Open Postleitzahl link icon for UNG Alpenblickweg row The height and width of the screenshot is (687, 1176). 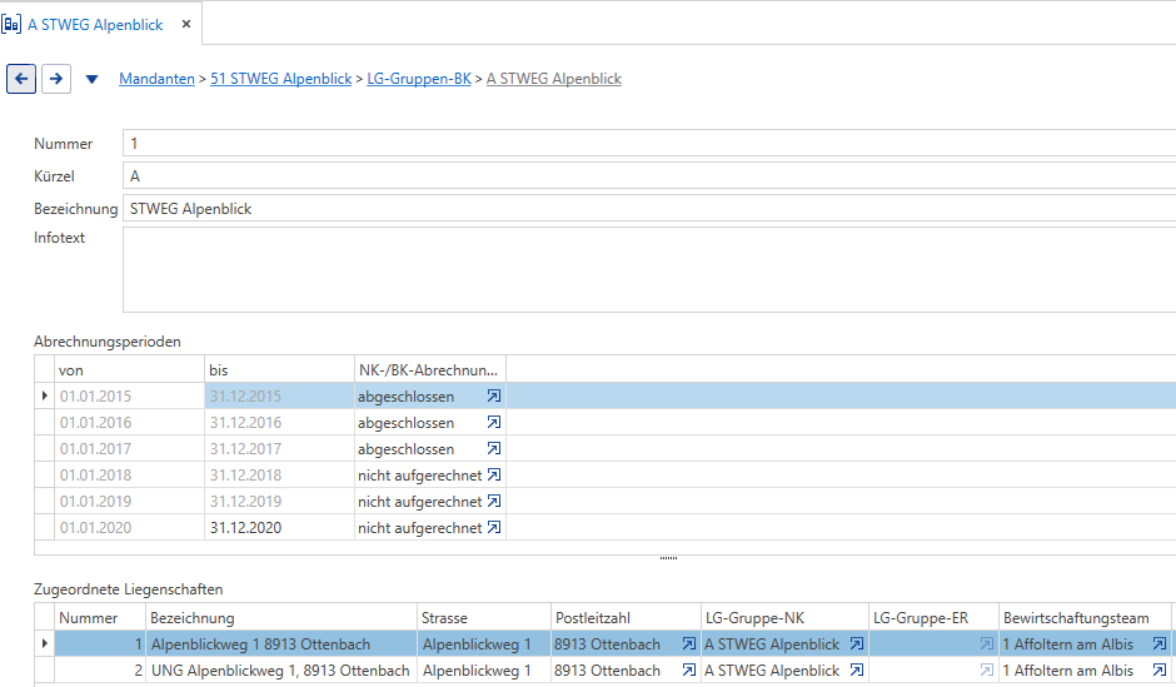pos(688,670)
